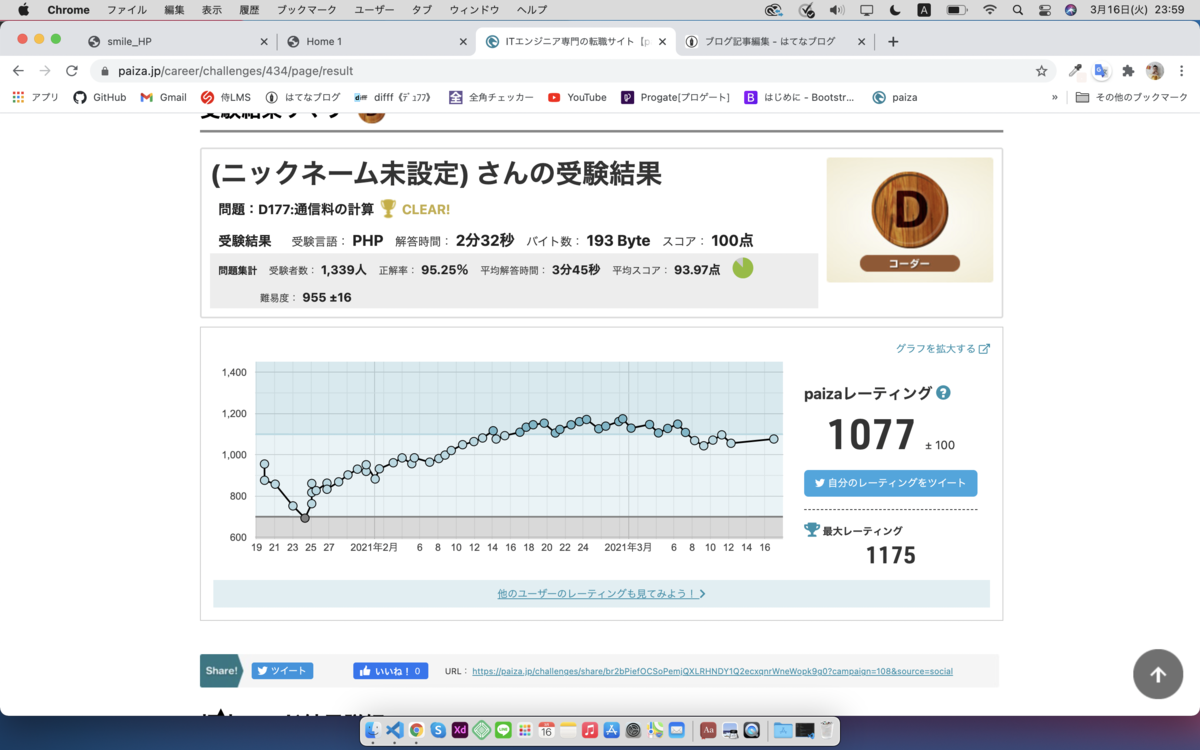The width and height of the screenshot is (1200, 750).
Task: Open the Bootstrap はじめに bookmark
Action: (x=800, y=97)
